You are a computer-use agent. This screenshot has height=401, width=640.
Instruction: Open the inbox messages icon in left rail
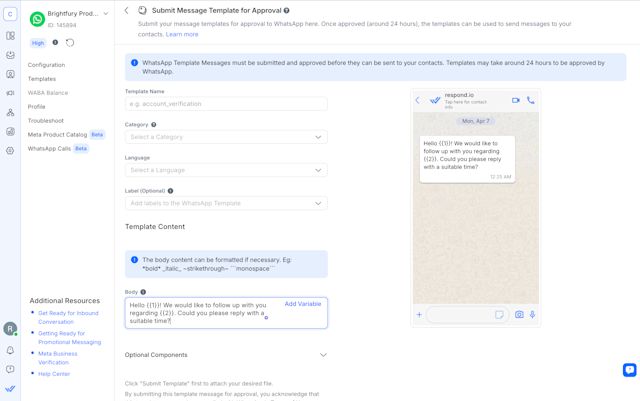[11, 55]
